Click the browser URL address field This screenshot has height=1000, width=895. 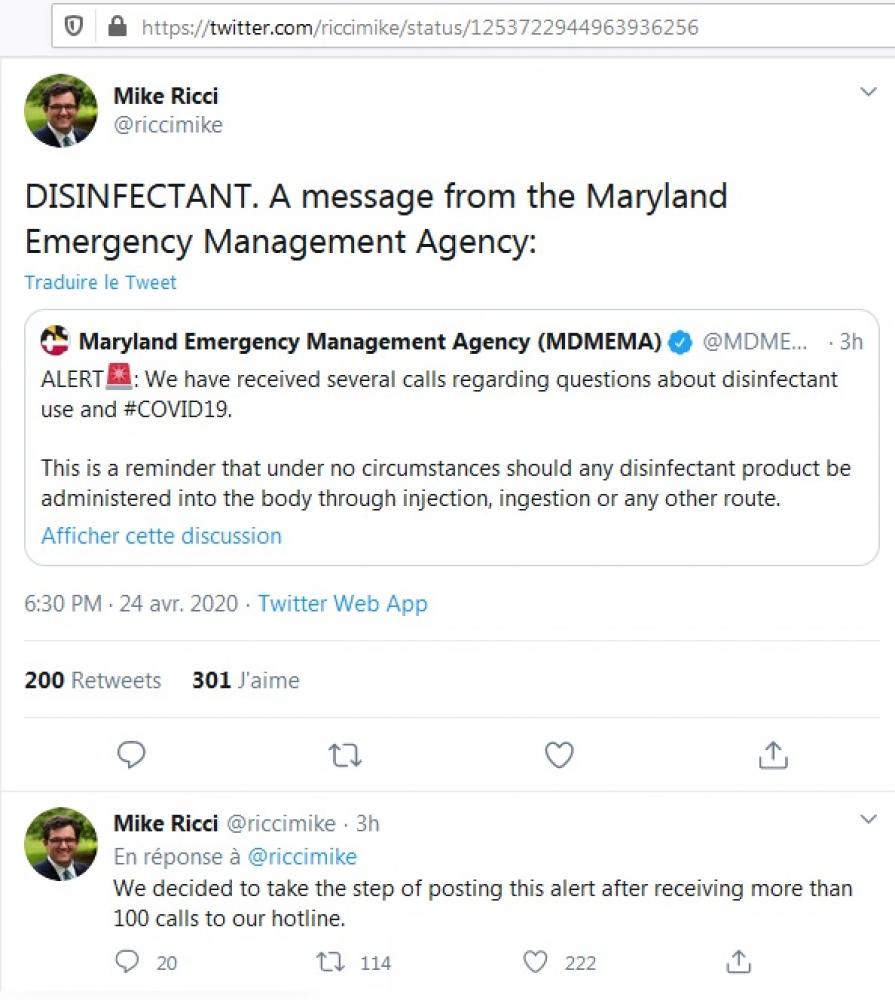473,27
